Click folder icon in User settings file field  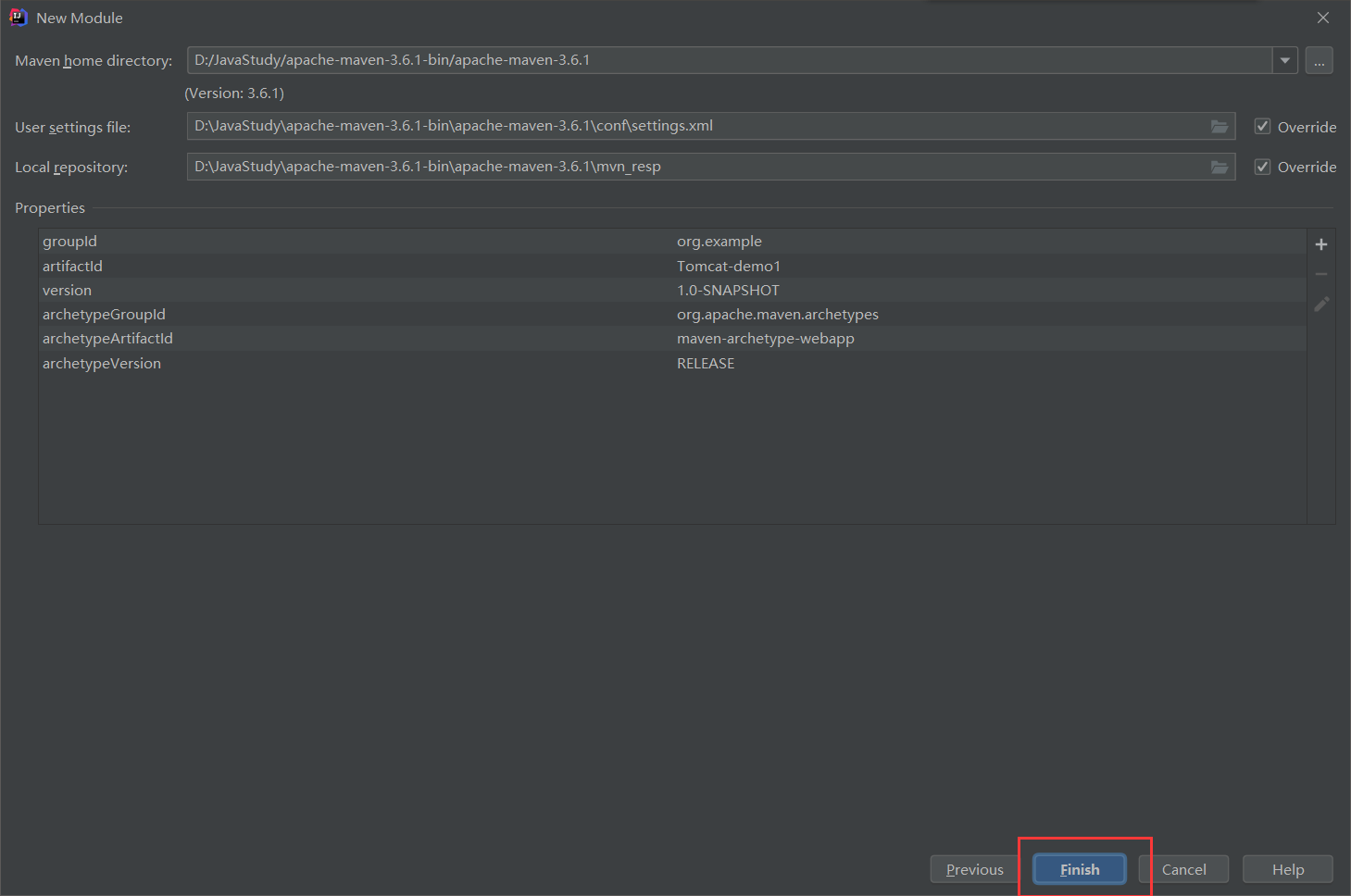coord(1220,126)
